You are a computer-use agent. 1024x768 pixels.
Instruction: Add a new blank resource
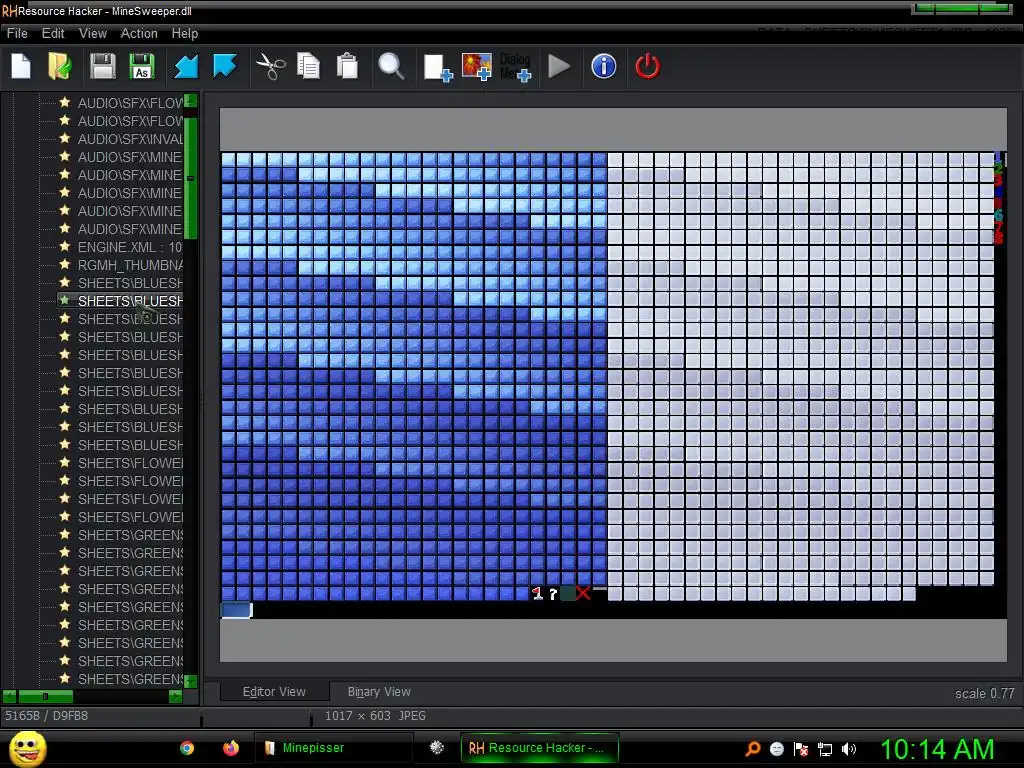tap(438, 67)
